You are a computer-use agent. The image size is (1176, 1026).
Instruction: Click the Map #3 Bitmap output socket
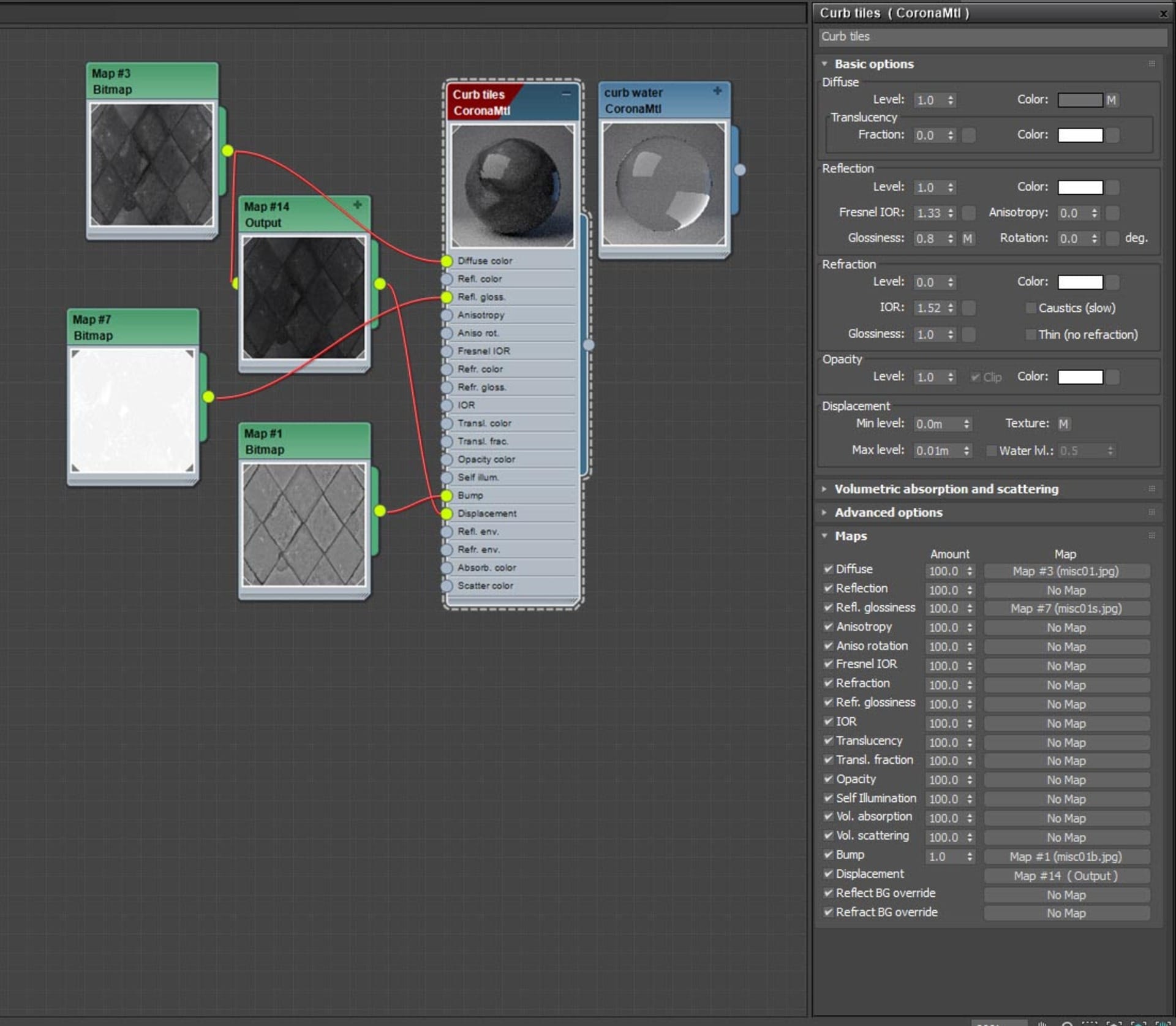(x=228, y=150)
